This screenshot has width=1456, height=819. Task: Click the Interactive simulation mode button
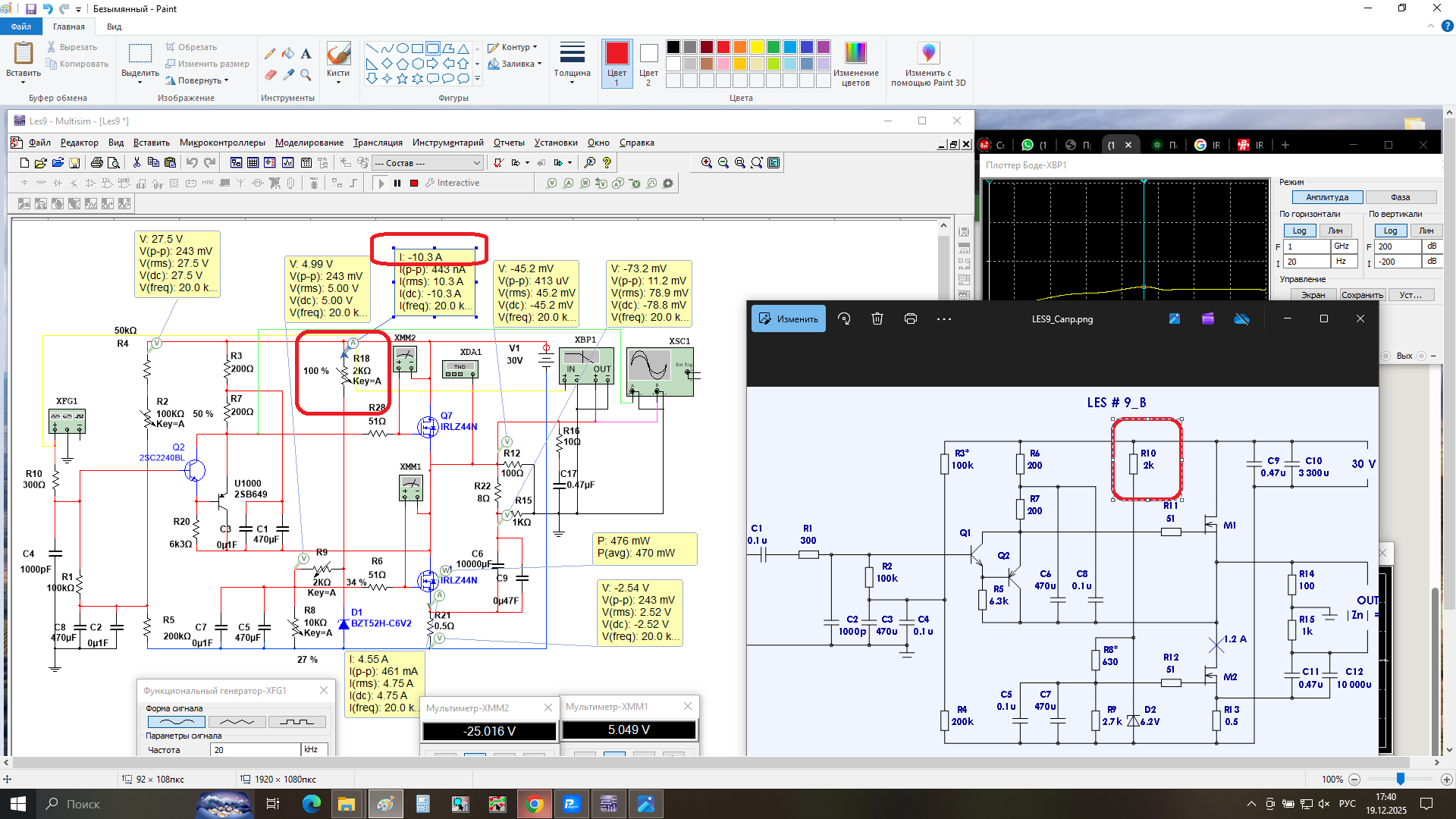(x=453, y=183)
